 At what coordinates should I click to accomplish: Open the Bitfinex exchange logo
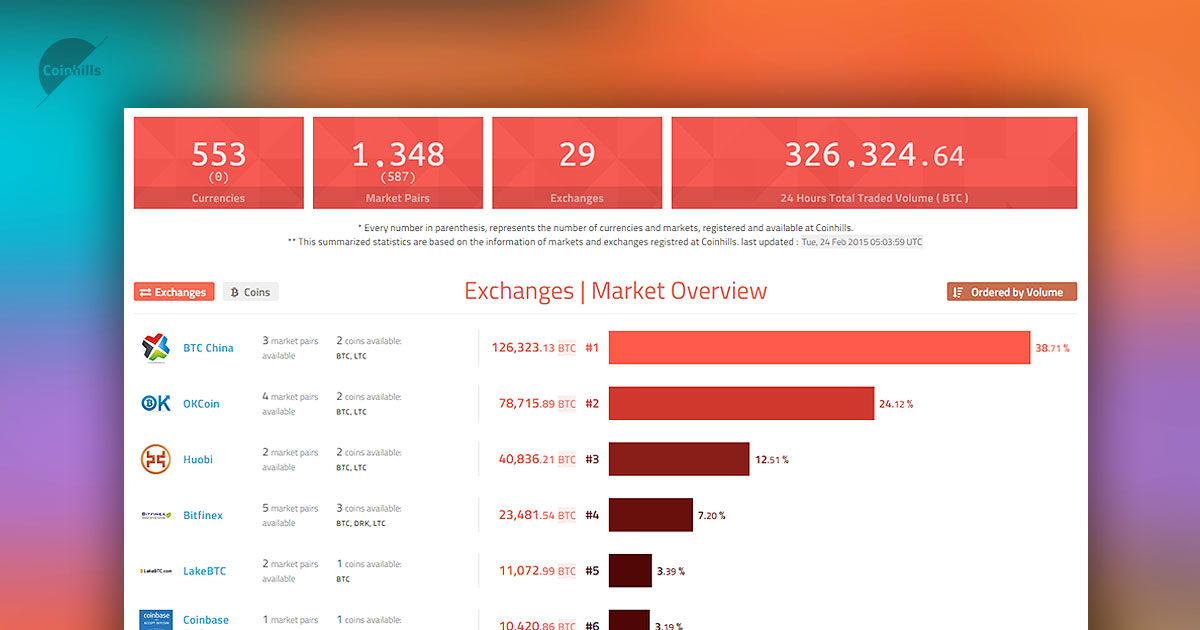156,516
